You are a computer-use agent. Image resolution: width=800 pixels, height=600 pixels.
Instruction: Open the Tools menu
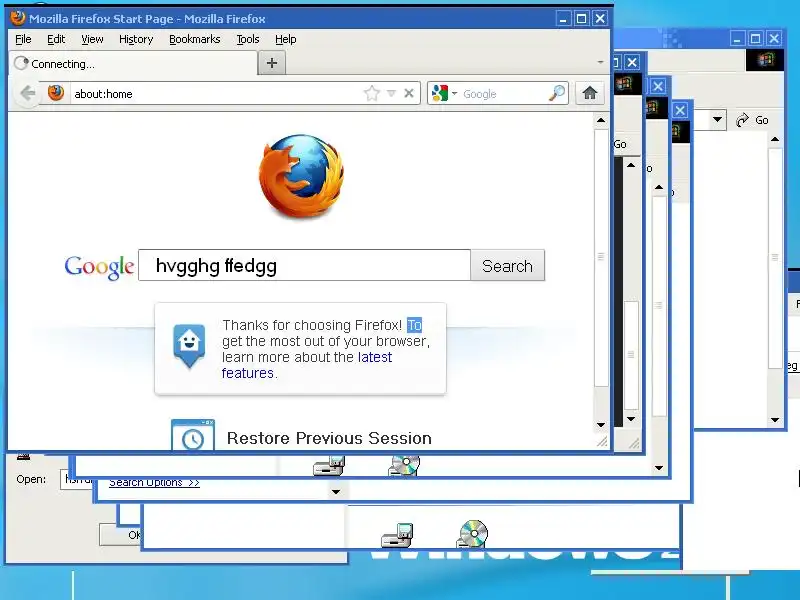[x=247, y=39]
